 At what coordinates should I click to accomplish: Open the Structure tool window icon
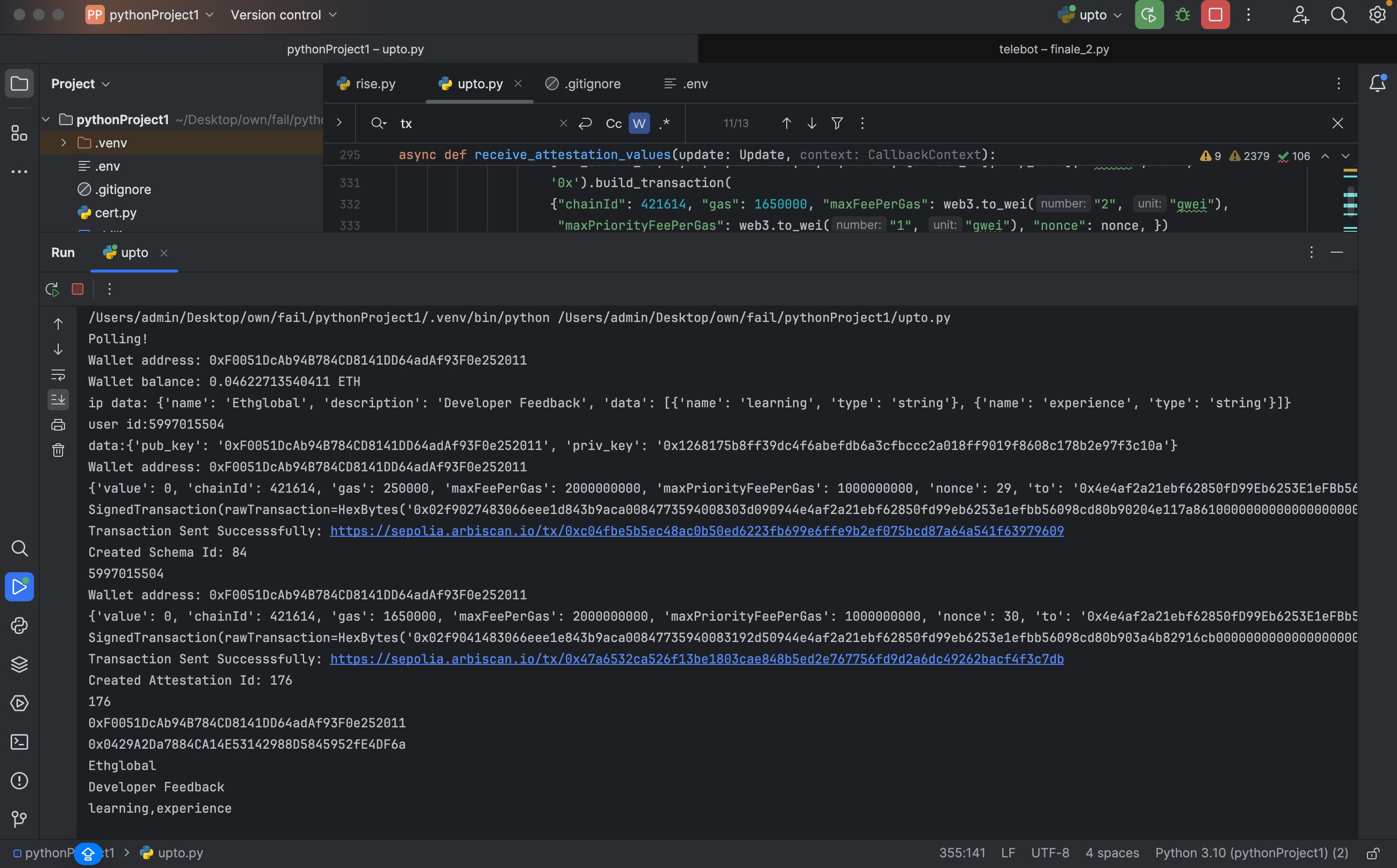[x=19, y=133]
